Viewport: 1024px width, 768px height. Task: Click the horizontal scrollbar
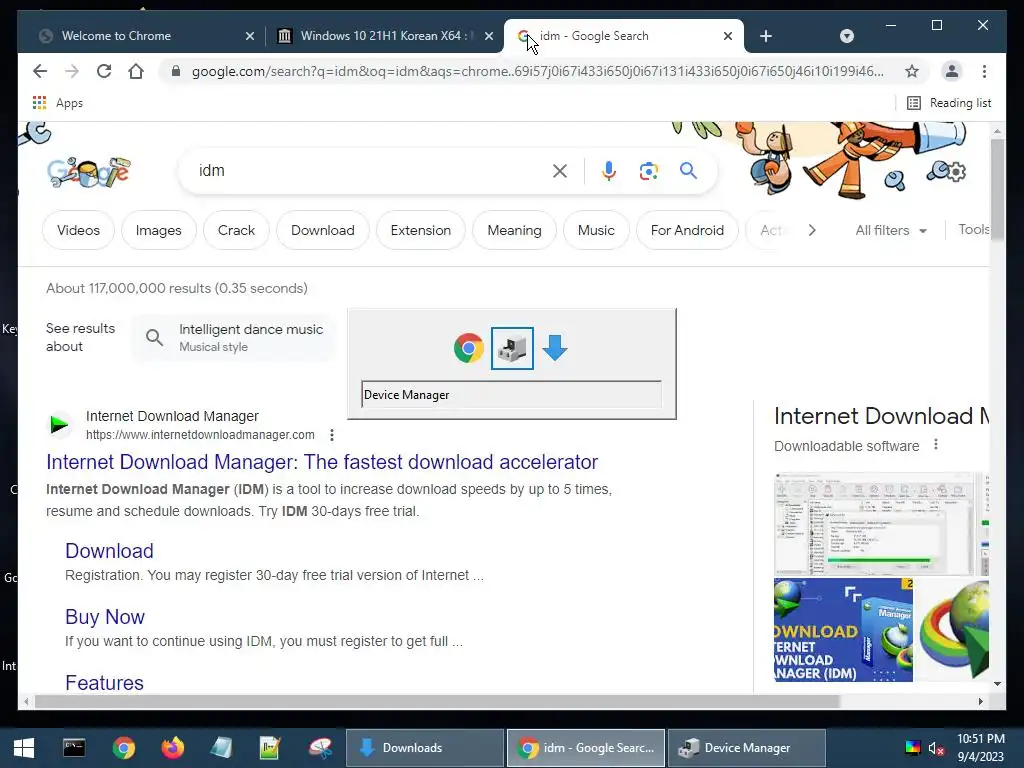click(436, 701)
